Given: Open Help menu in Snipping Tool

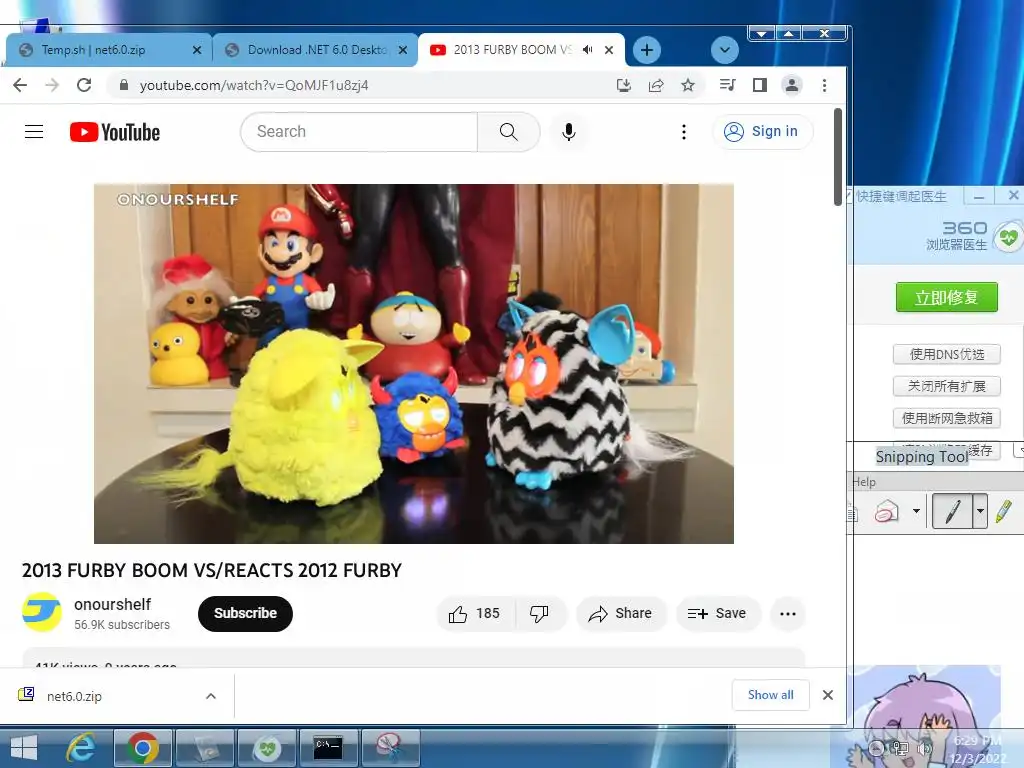Looking at the screenshot, I should coord(863,482).
